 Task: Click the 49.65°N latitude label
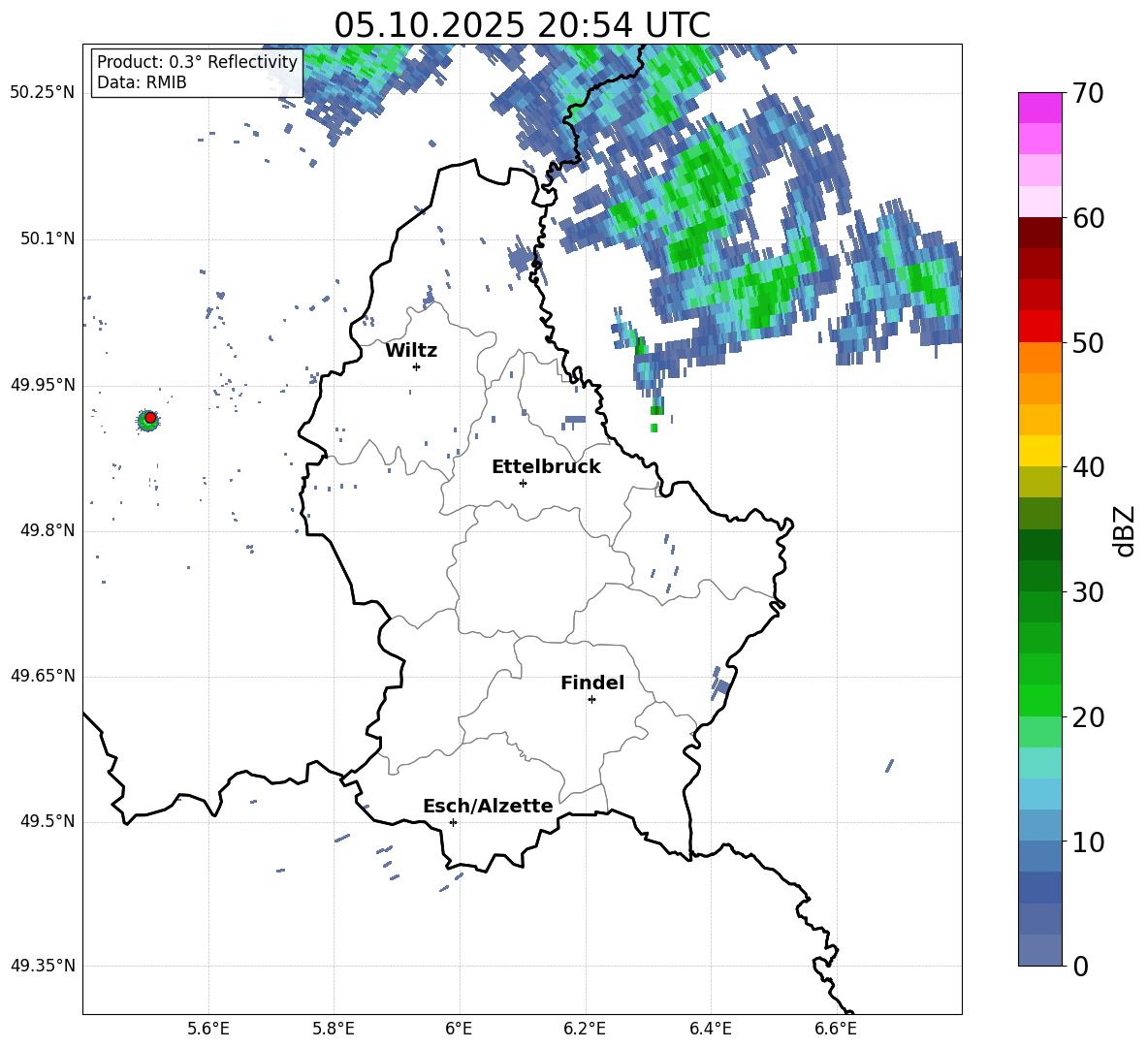(43, 676)
